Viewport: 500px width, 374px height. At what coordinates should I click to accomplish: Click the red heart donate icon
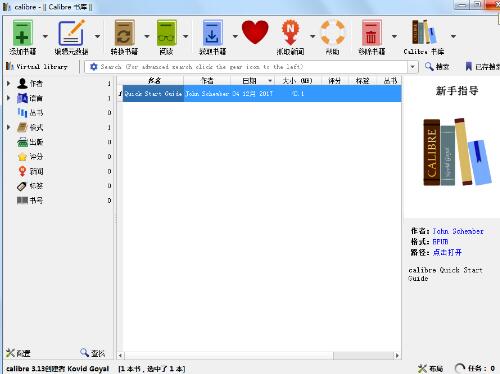coord(255,32)
